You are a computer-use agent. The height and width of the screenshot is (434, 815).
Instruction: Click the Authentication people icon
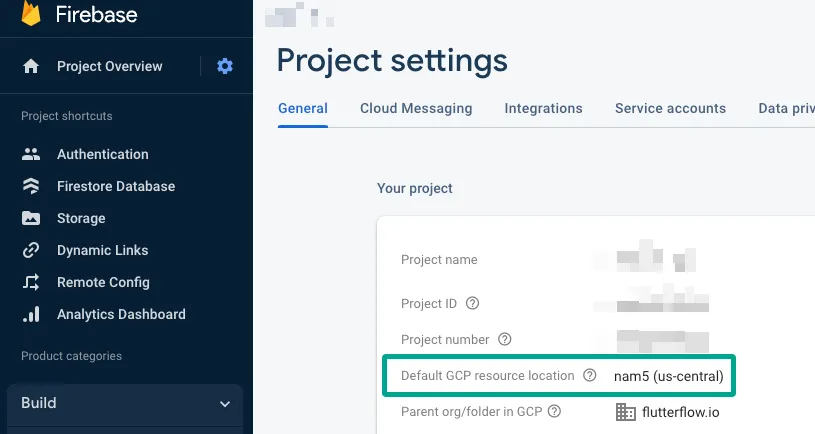click(x=31, y=154)
